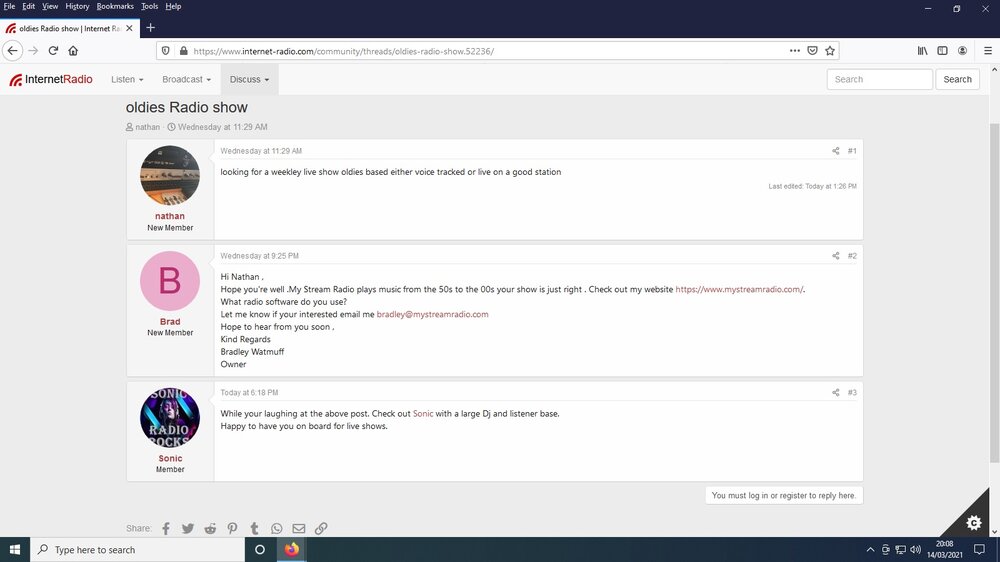This screenshot has height=562, width=1000.
Task: Select the oldies Radio show browser tab
Action: (69, 28)
